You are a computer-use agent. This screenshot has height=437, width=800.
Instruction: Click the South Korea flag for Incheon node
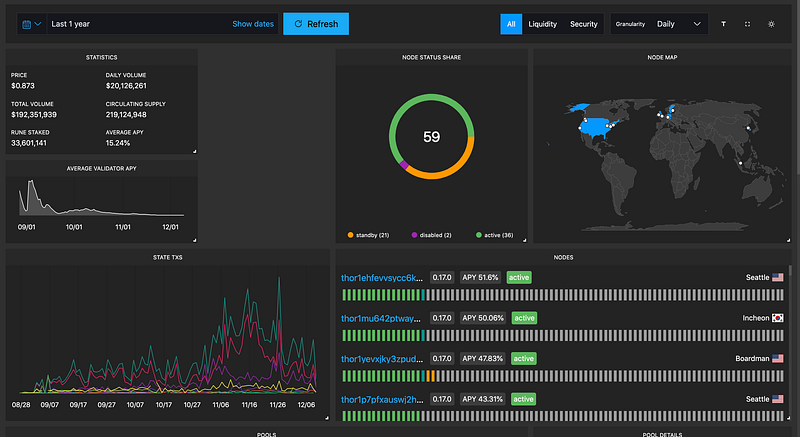coord(777,317)
